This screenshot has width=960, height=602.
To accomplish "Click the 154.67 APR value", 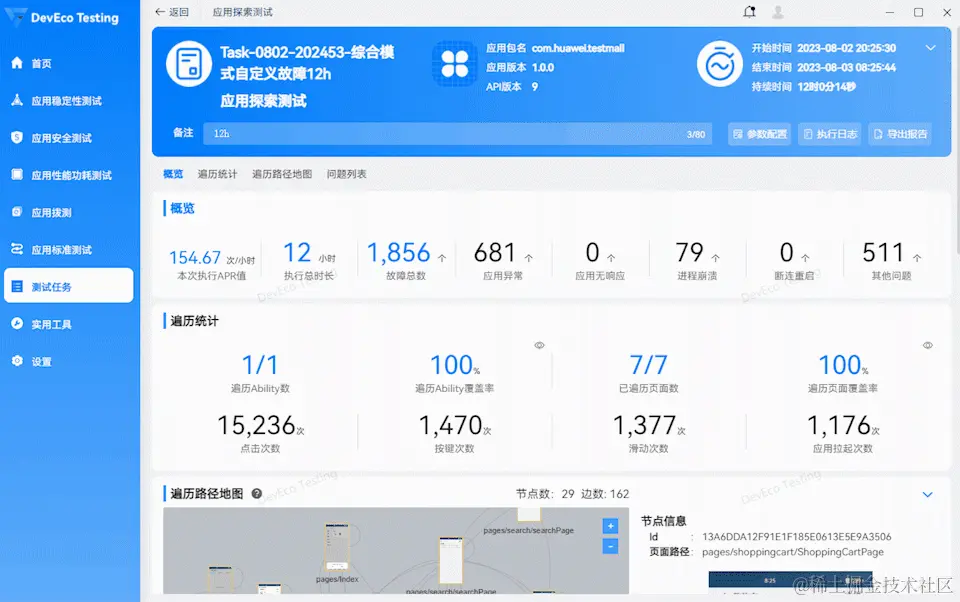I will point(195,257).
